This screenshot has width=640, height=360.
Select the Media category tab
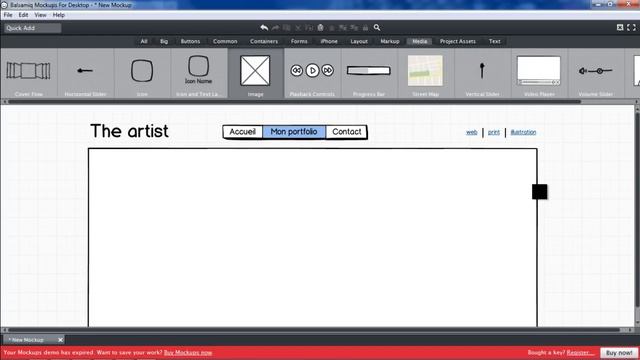420,41
